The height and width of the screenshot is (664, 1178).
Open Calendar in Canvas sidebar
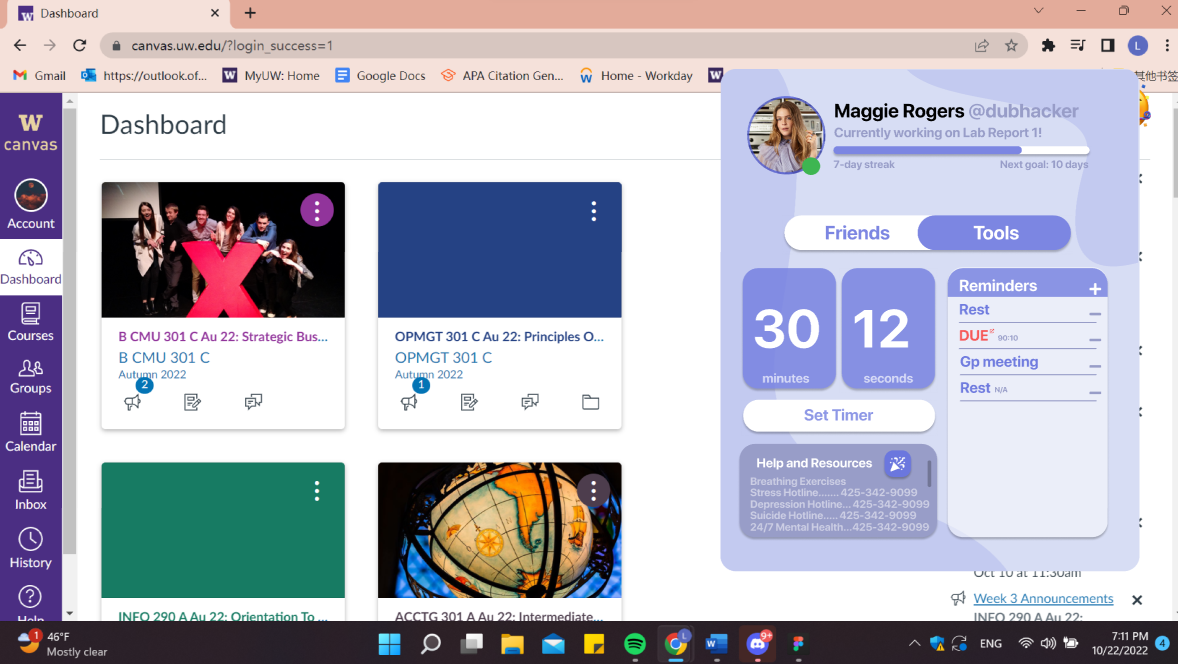click(31, 433)
